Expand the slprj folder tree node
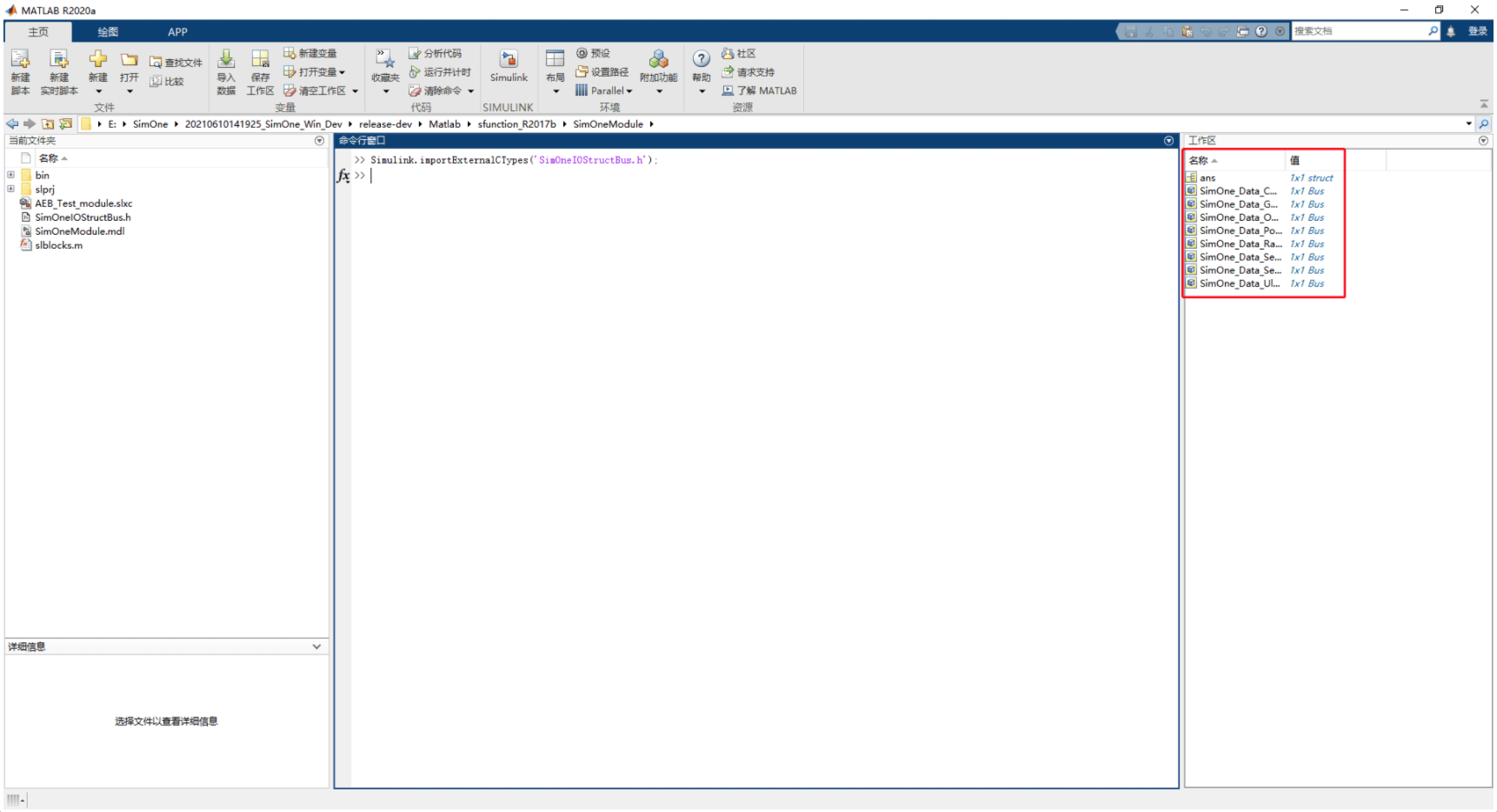Image resolution: width=1497 pixels, height=812 pixels. click(x=11, y=189)
